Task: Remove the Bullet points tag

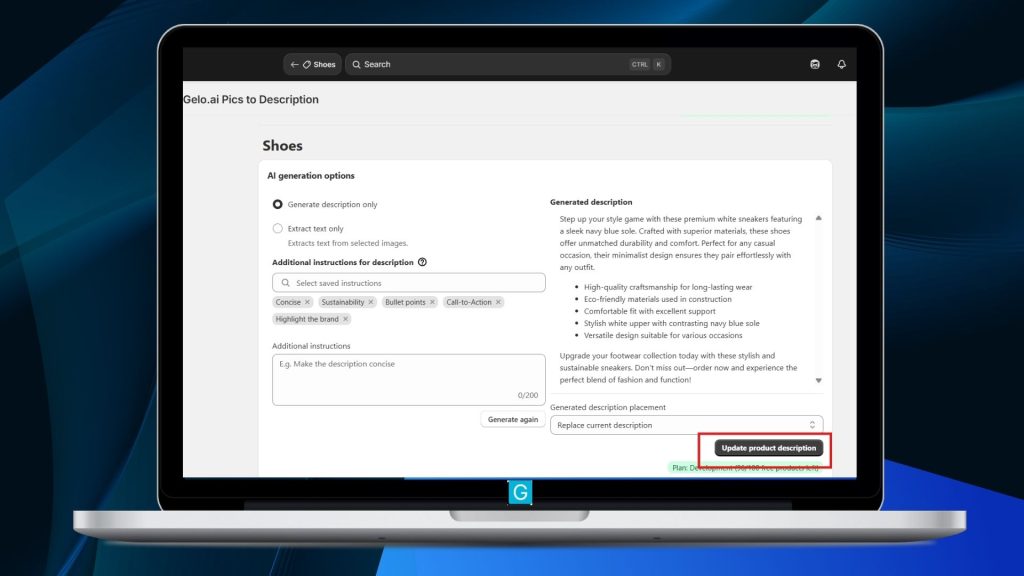Action: point(433,302)
